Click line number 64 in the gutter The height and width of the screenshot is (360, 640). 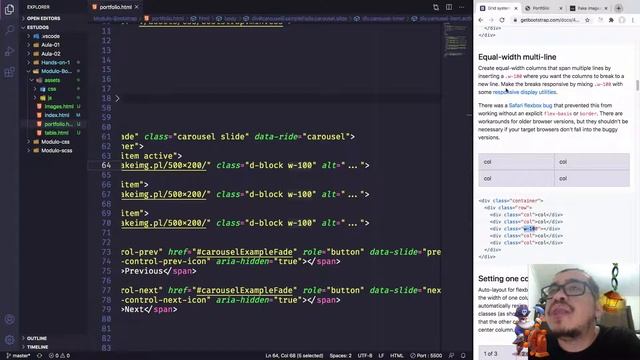pyautogui.click(x=106, y=165)
